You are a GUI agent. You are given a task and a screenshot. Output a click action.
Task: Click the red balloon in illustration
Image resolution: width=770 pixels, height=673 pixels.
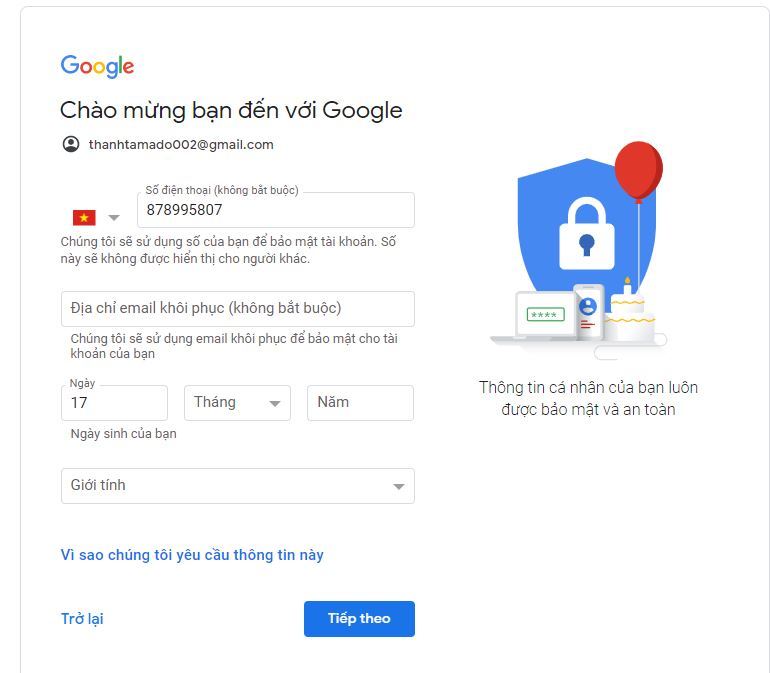click(638, 171)
